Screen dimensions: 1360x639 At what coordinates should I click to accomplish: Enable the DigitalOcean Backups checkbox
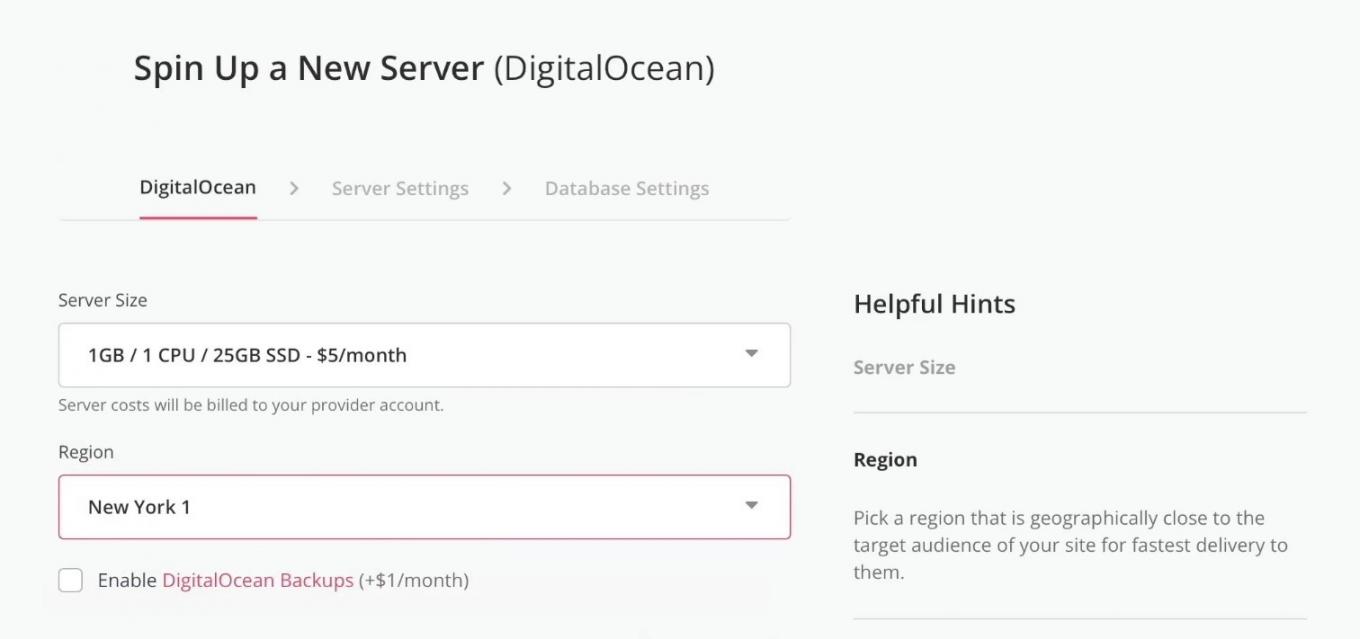pyautogui.click(x=71, y=580)
